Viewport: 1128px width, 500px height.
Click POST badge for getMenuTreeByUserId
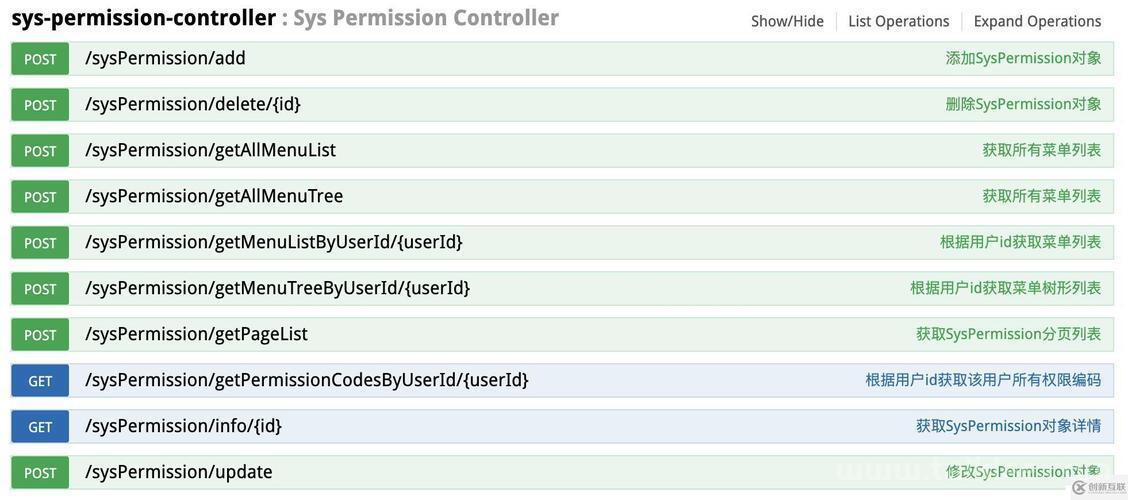40,288
